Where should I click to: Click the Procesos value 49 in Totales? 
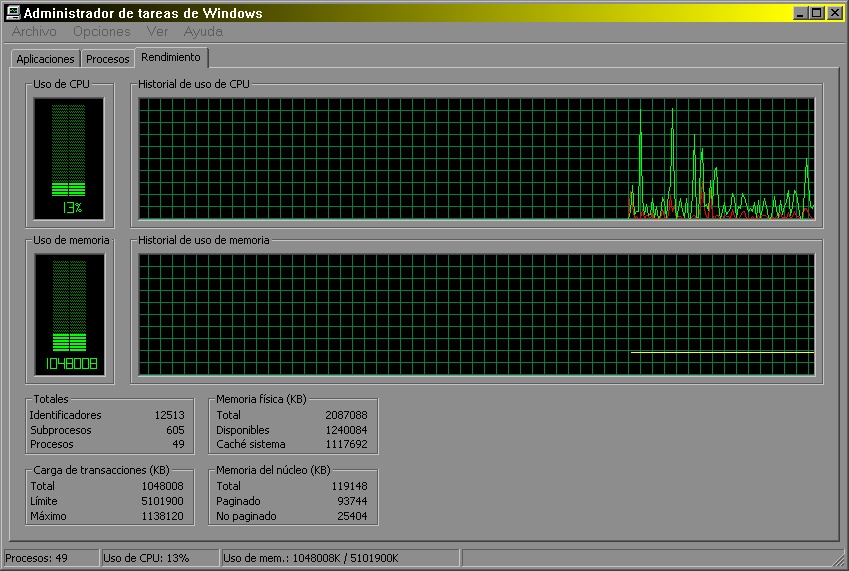pyautogui.click(x=179, y=444)
